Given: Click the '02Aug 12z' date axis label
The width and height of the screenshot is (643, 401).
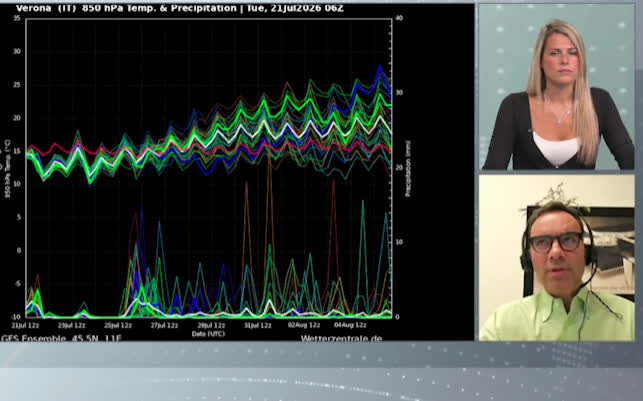Looking at the screenshot, I should tap(304, 325).
